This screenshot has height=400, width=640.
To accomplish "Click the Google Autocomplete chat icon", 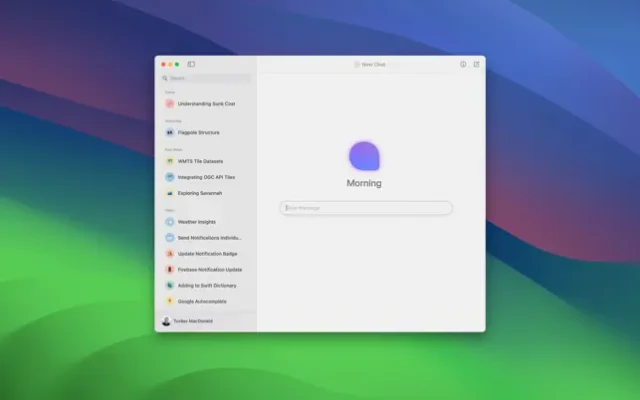I will pyautogui.click(x=170, y=301).
